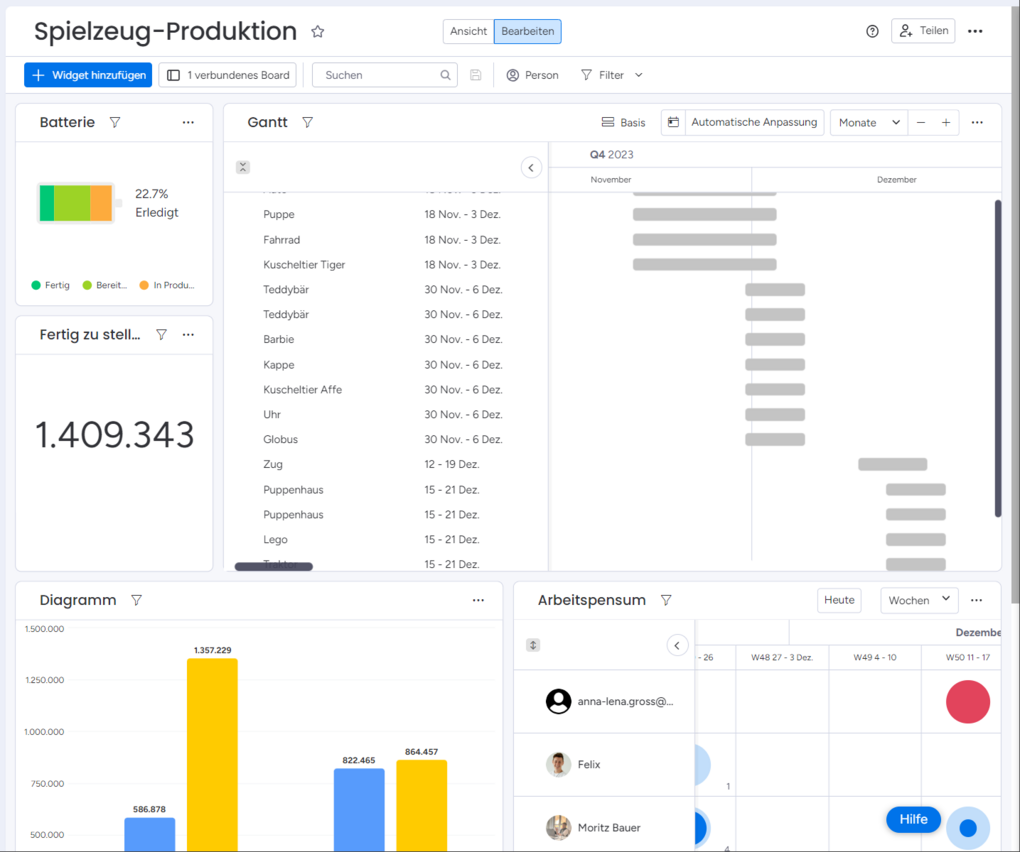The height and width of the screenshot is (852, 1020).
Task: Open the Wochen timescale dropdown in Arbeitspensum
Action: 919,600
